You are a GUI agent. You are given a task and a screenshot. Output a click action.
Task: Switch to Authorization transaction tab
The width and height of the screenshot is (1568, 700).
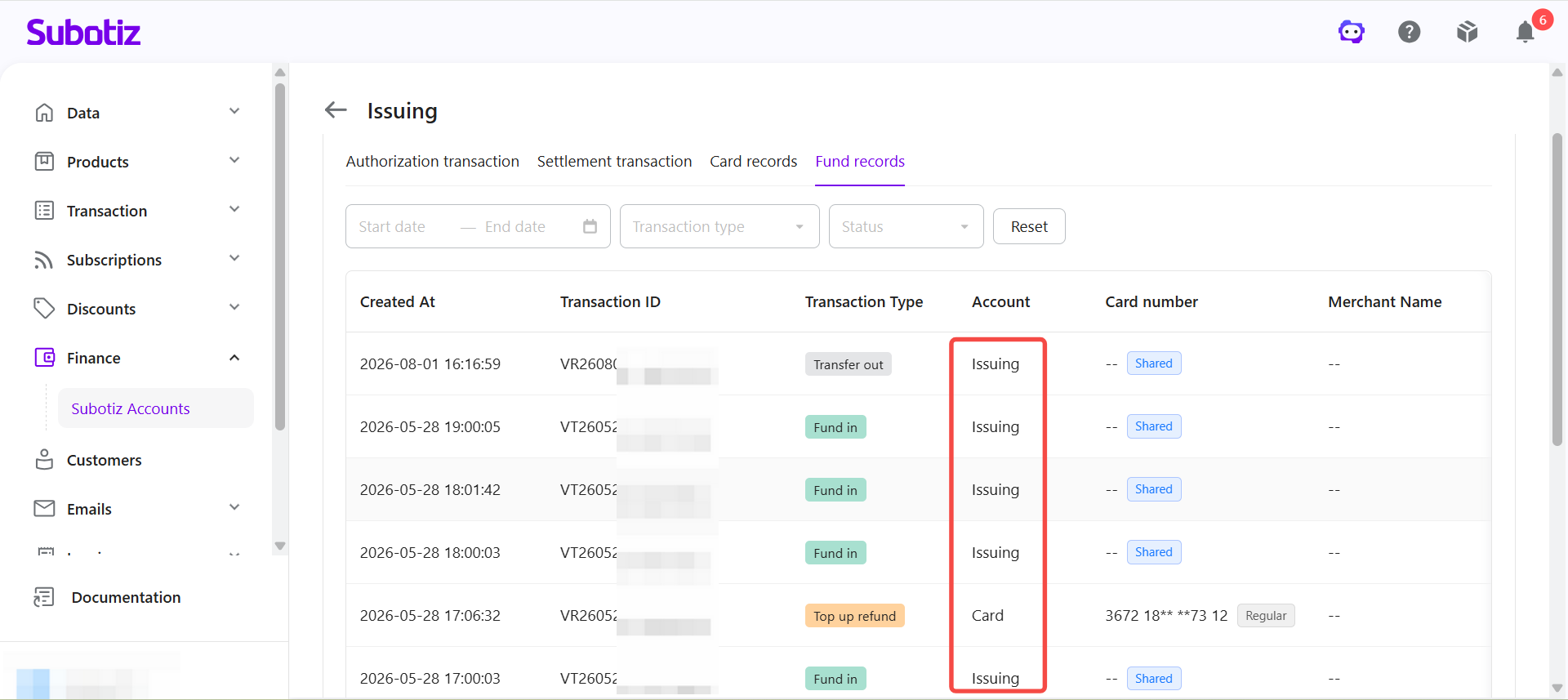pyautogui.click(x=433, y=162)
